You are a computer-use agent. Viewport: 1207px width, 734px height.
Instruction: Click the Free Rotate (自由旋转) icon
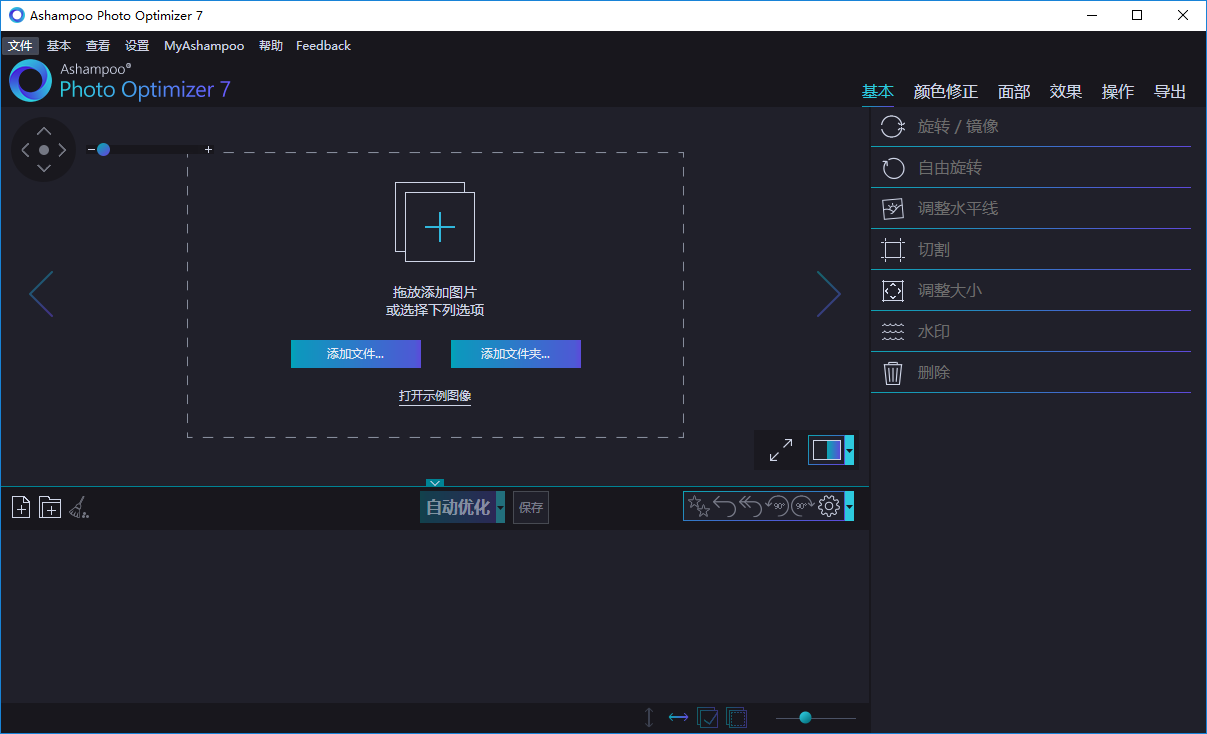point(893,168)
